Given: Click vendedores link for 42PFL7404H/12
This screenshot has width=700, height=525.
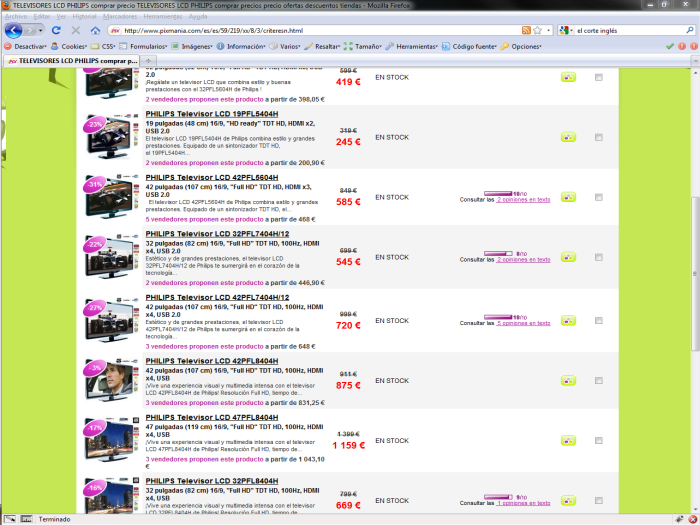Looking at the screenshot, I should click(x=204, y=346).
